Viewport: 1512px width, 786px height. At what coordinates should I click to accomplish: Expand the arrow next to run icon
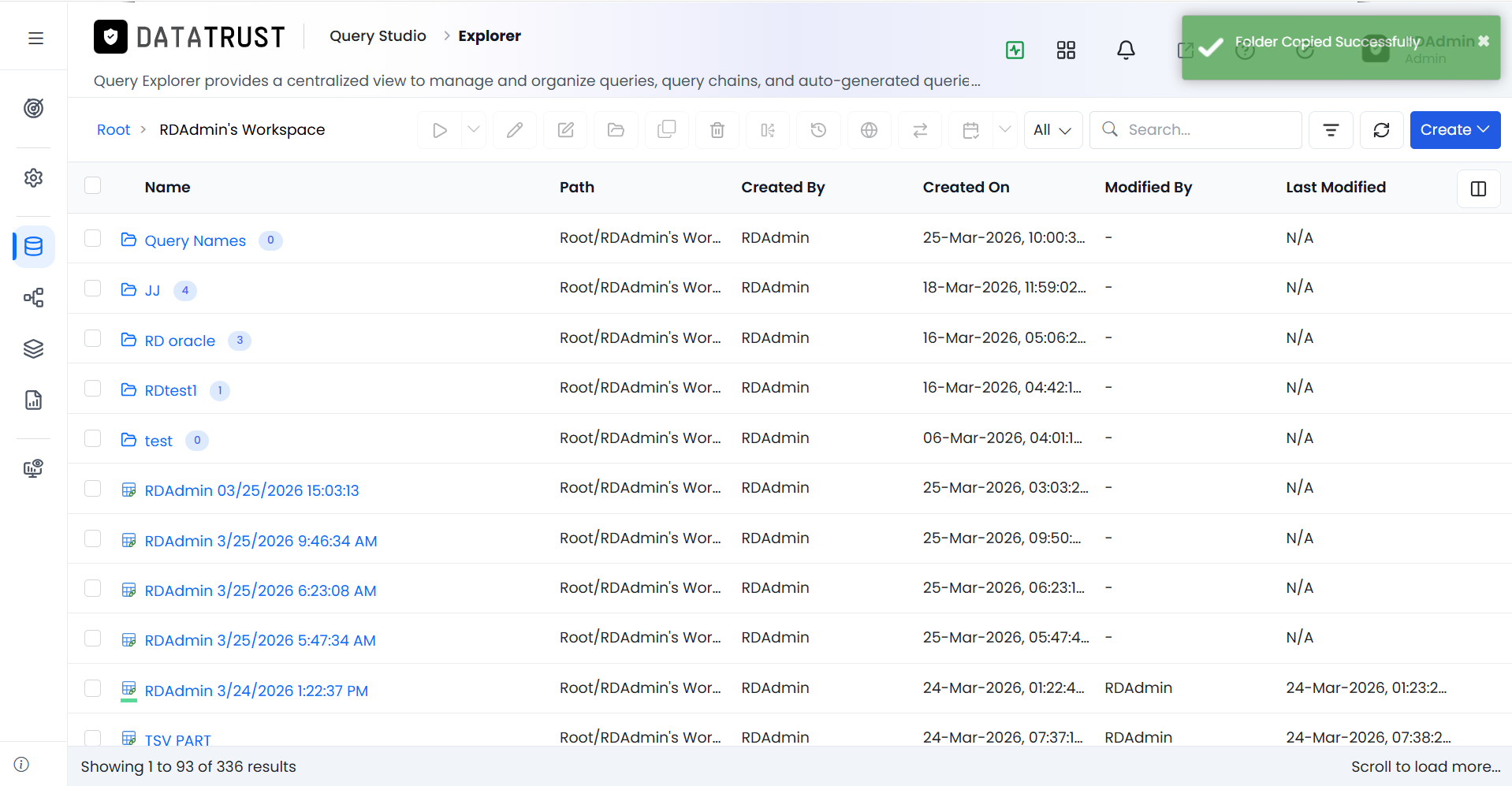point(474,130)
